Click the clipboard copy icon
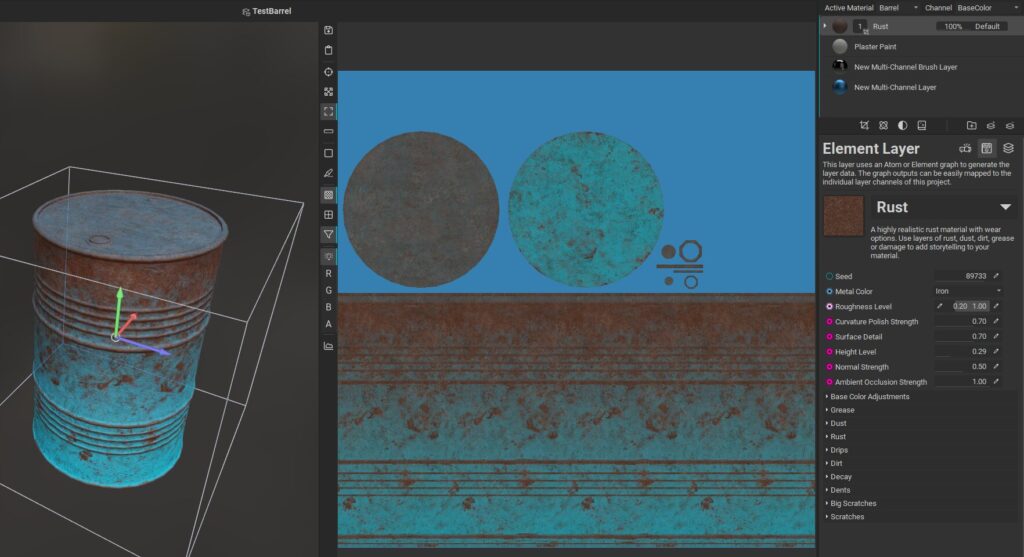This screenshot has width=1024, height=557. (328, 50)
